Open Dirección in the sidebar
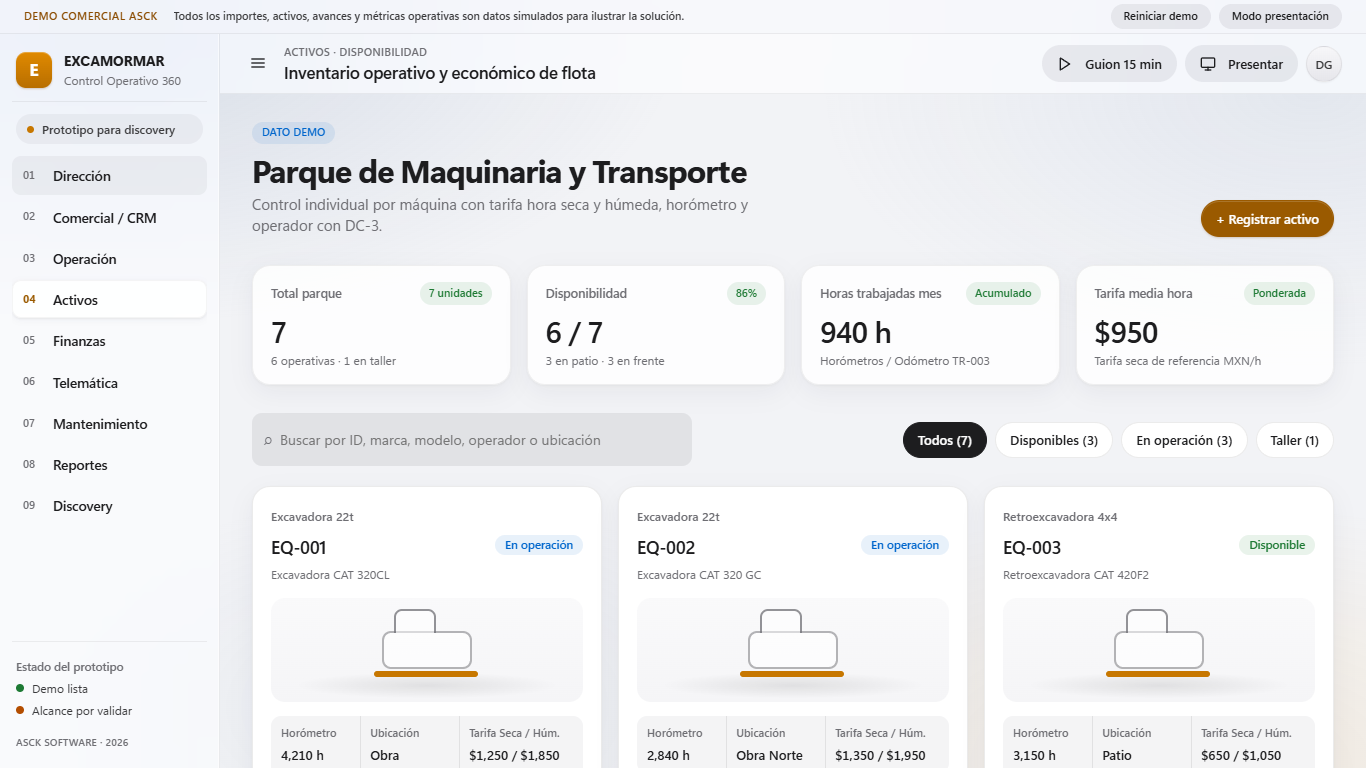The height and width of the screenshot is (768, 1366). (x=110, y=176)
